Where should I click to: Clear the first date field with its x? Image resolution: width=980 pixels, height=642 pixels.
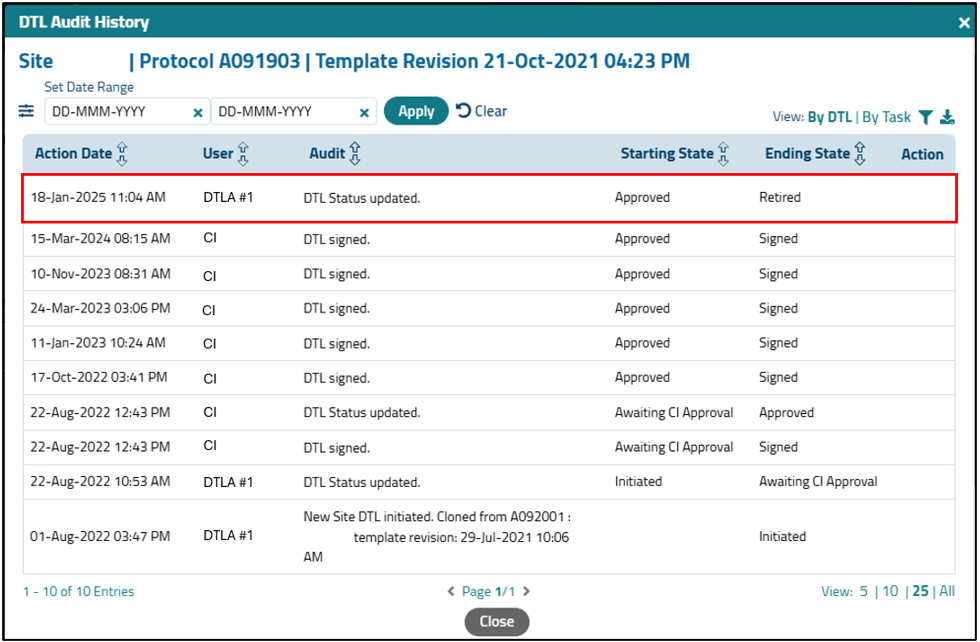[196, 112]
